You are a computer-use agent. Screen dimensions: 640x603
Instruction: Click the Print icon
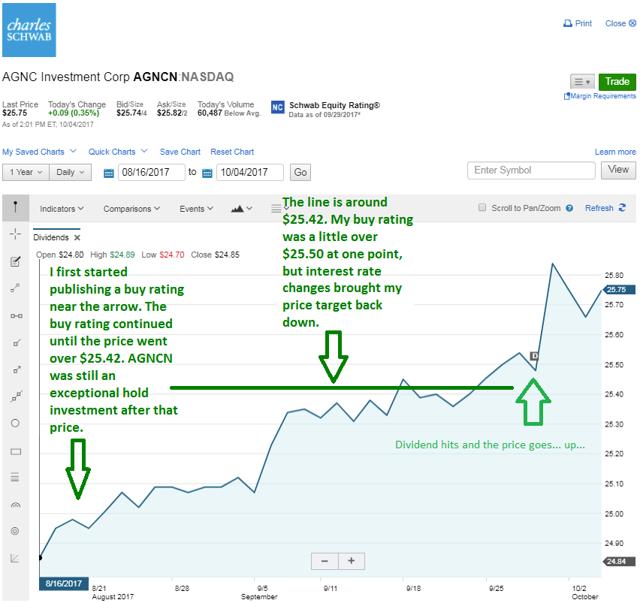567,23
